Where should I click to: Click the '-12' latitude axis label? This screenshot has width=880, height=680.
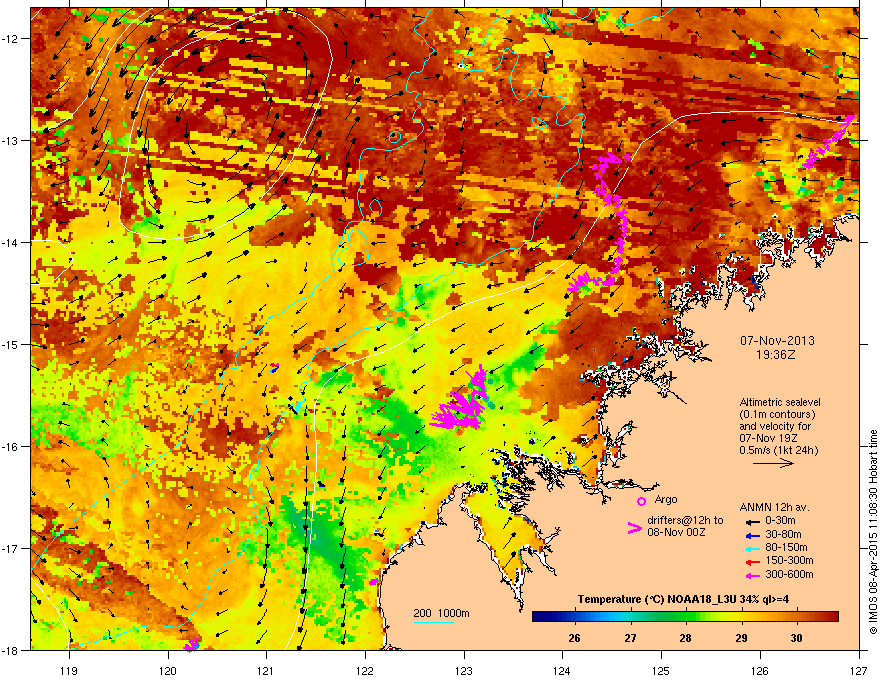[x=11, y=39]
